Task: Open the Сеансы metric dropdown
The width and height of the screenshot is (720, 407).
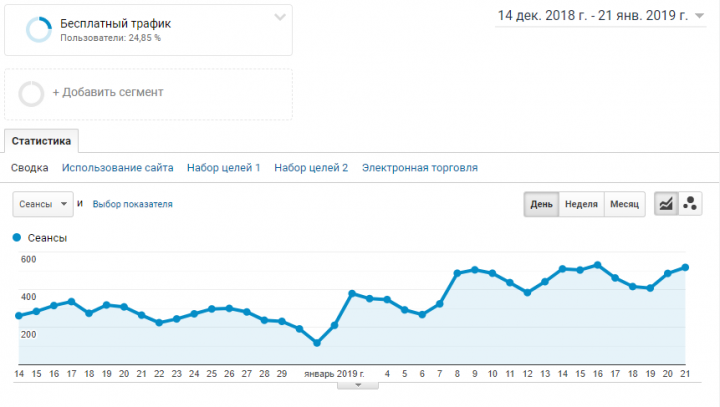Action: 43,204
